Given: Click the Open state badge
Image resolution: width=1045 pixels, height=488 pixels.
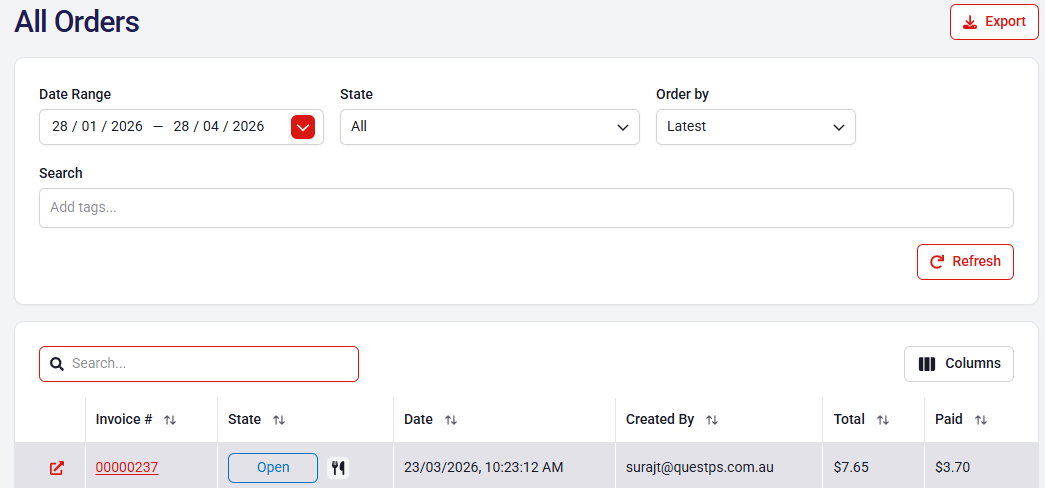Looking at the screenshot, I should pyautogui.click(x=273, y=467).
